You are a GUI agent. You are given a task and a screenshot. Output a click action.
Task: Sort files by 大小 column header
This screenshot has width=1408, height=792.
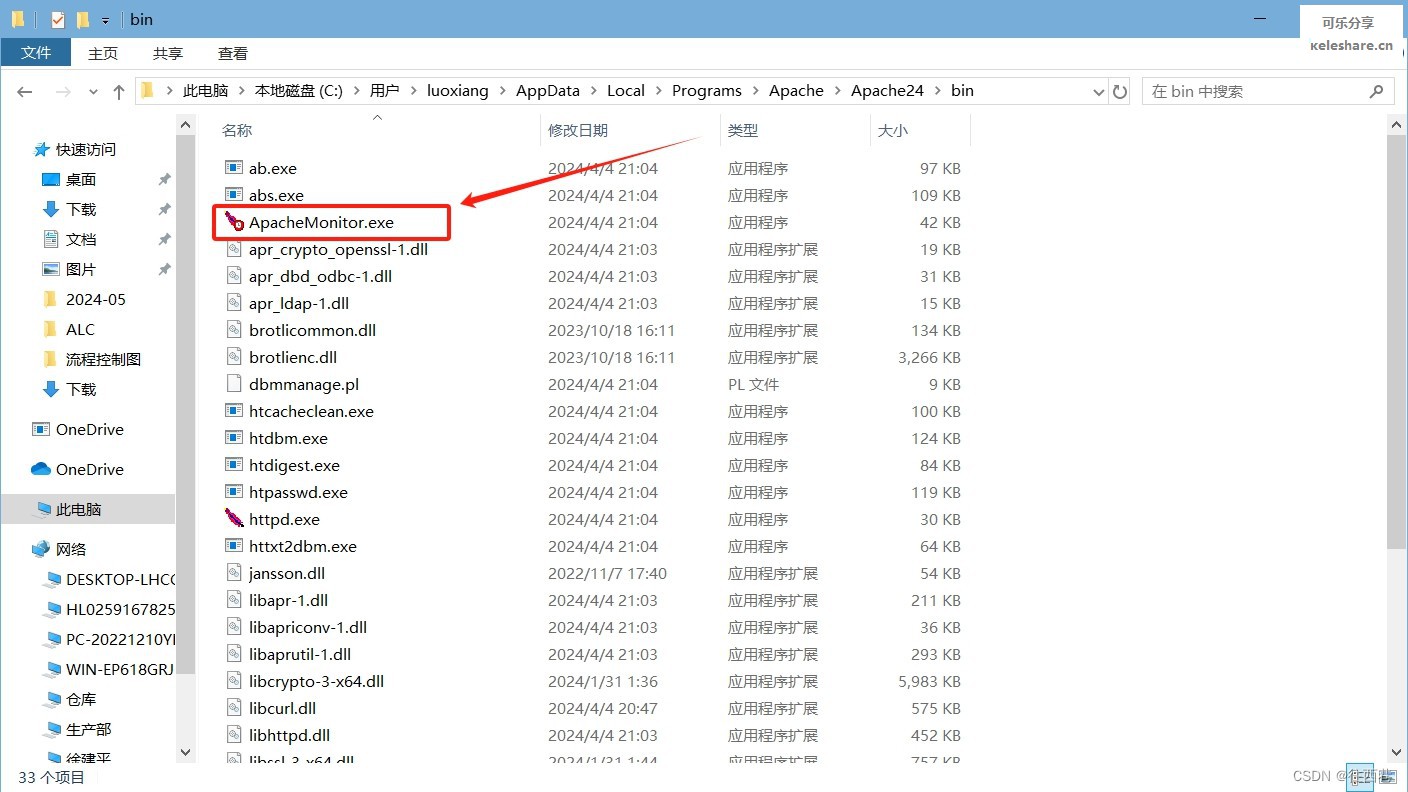click(x=892, y=130)
